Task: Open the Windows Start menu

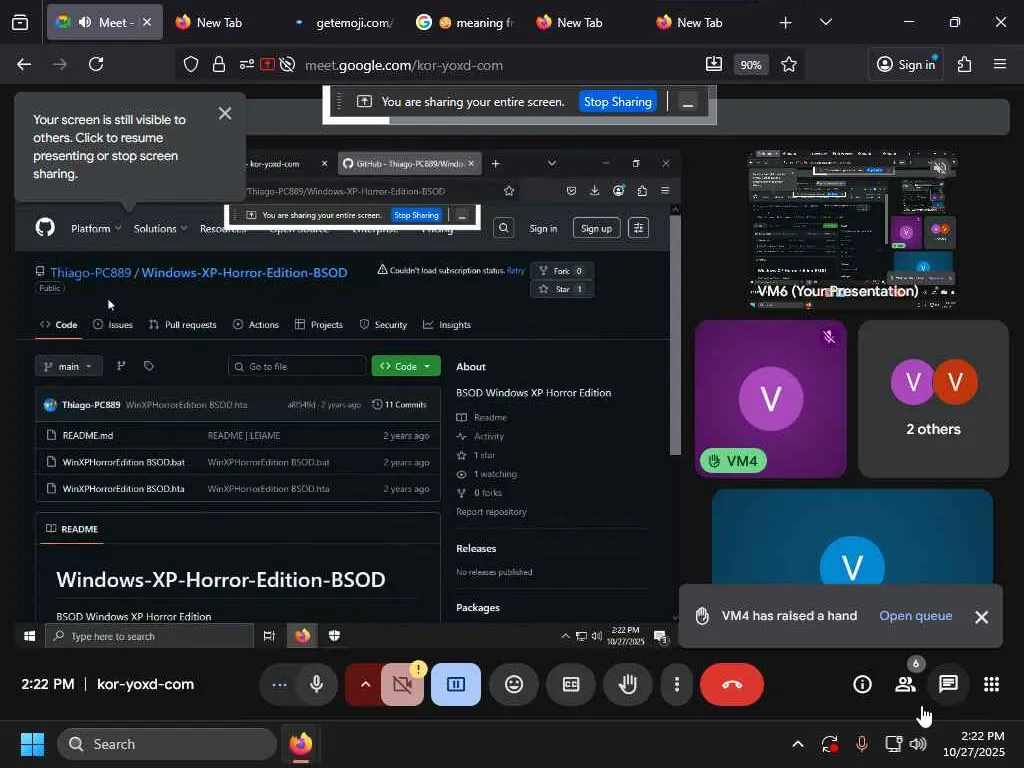Action: coord(32,744)
